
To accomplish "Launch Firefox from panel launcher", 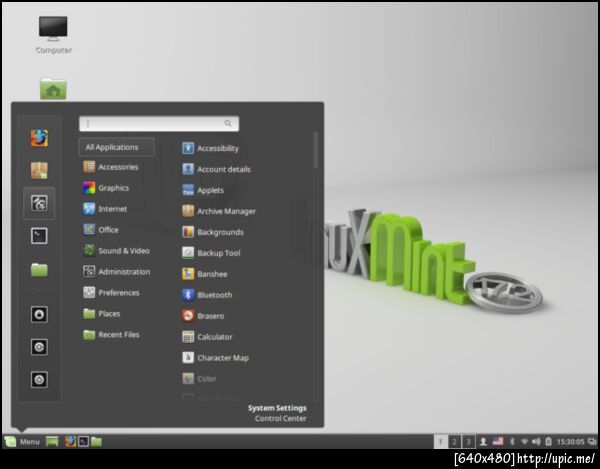I will click(x=70, y=441).
